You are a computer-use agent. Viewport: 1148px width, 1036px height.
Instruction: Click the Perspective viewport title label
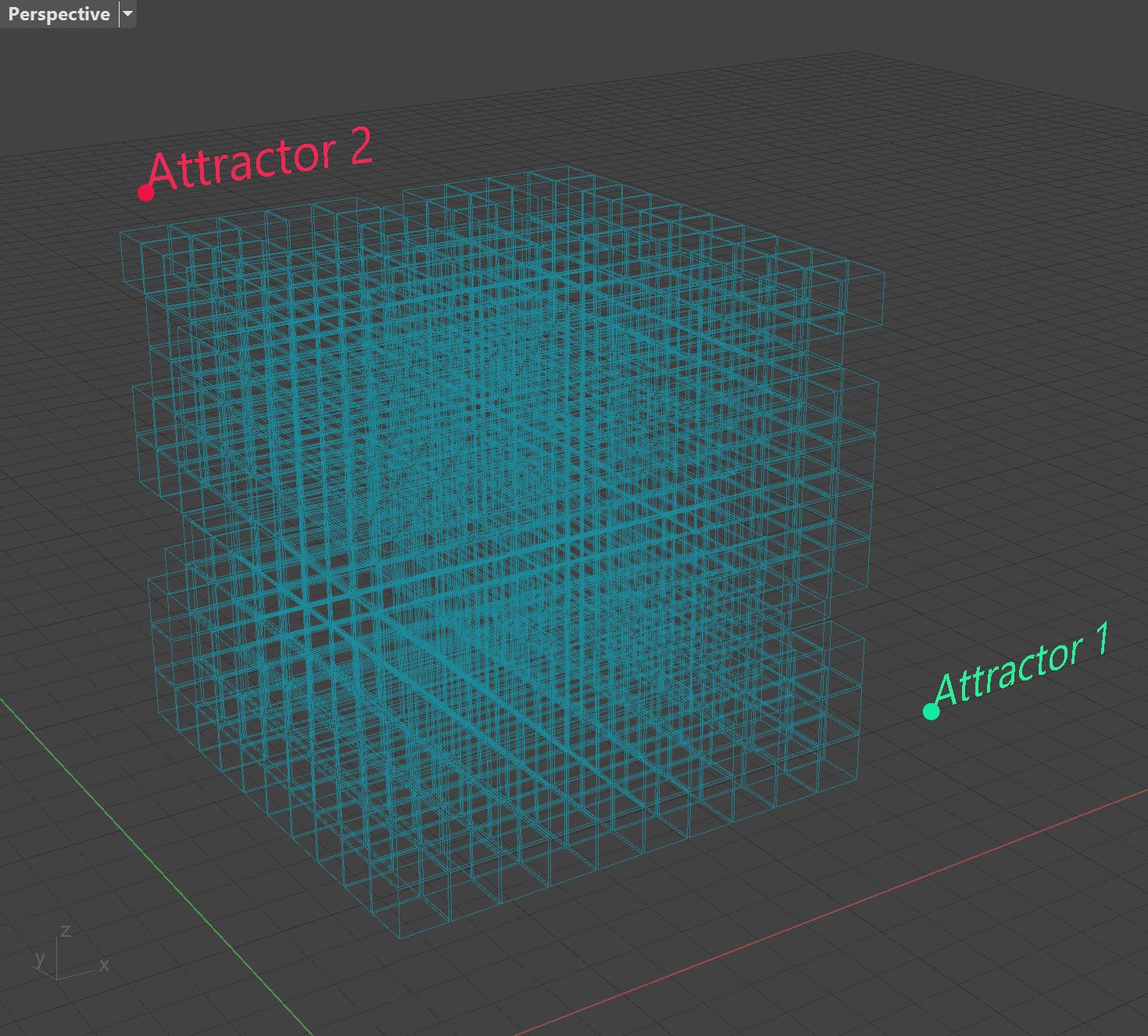(59, 14)
